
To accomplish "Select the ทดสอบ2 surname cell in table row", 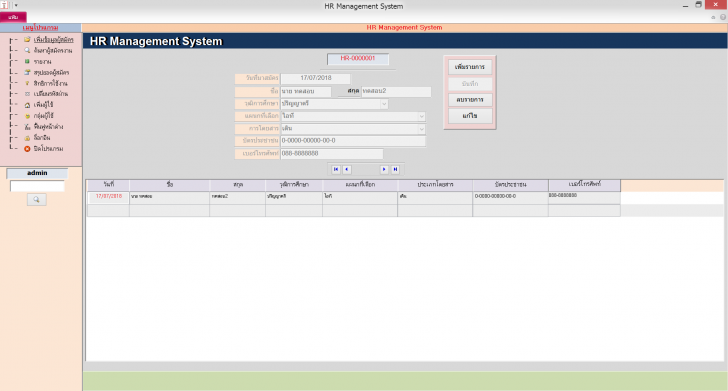I will (238, 197).
